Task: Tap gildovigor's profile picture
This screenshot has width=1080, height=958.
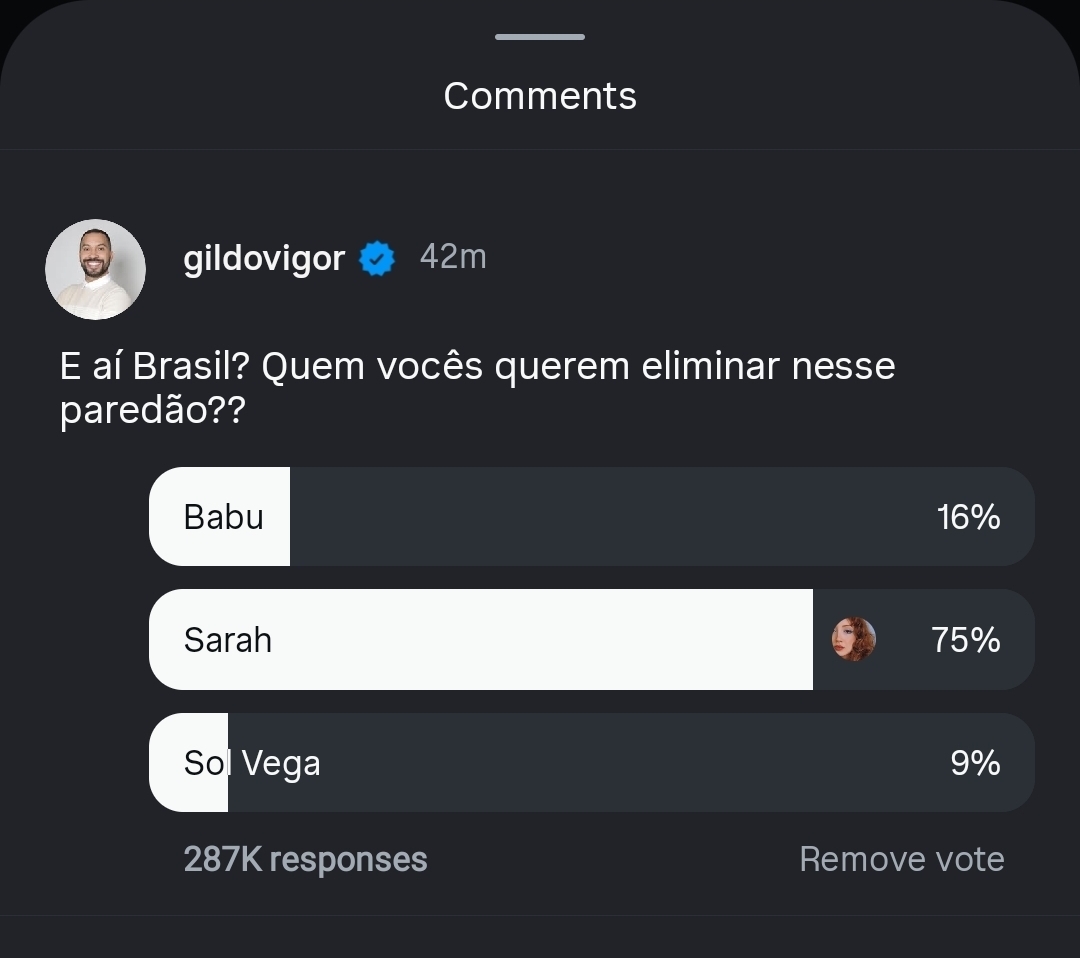Action: click(96, 269)
